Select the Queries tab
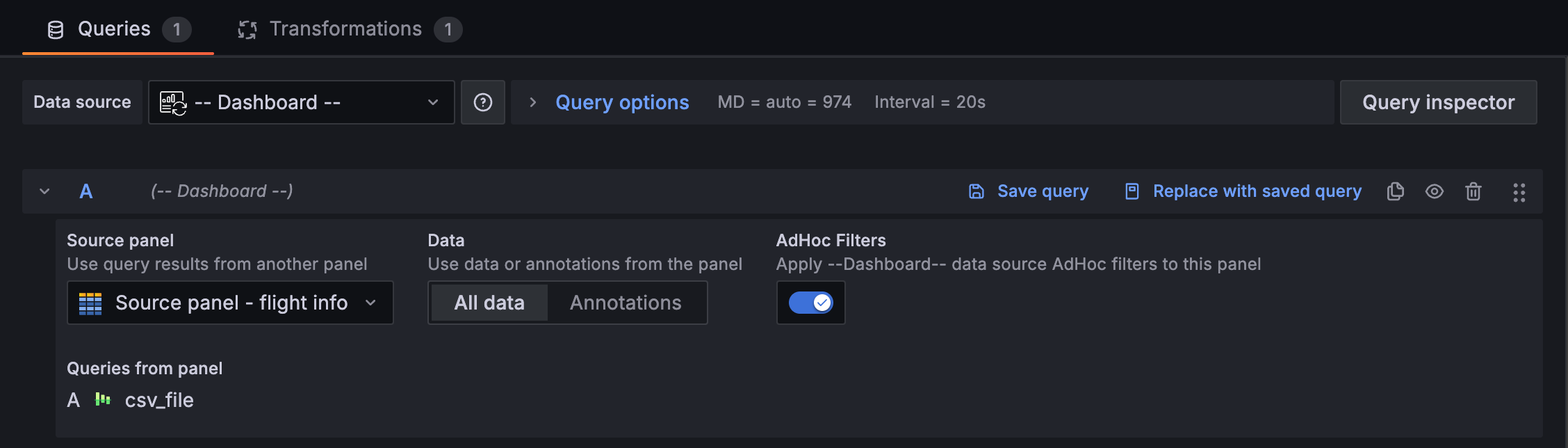 click(115, 29)
